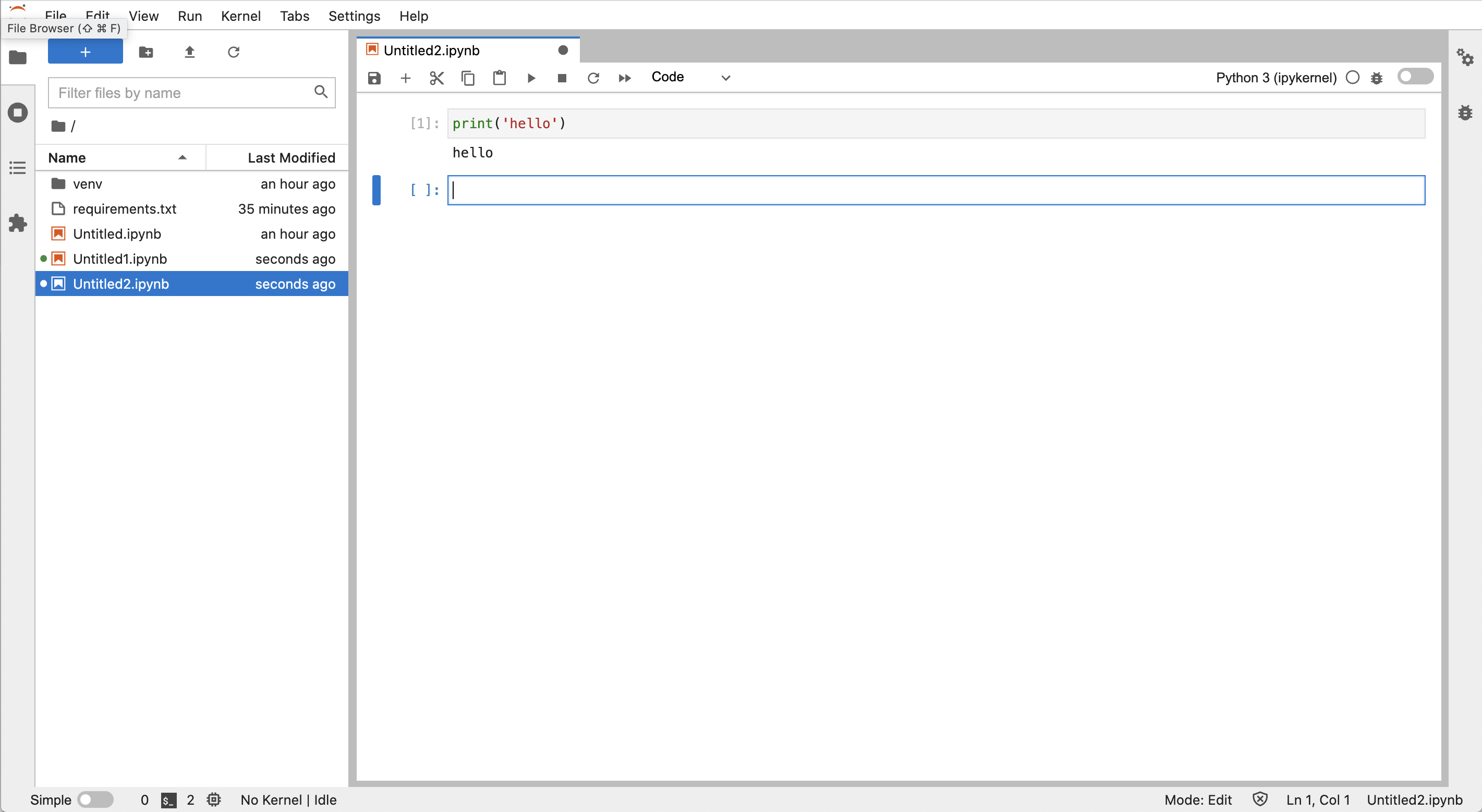Click the notebook trust shield icon
Screen dimensions: 1482x812
tap(1260, 799)
